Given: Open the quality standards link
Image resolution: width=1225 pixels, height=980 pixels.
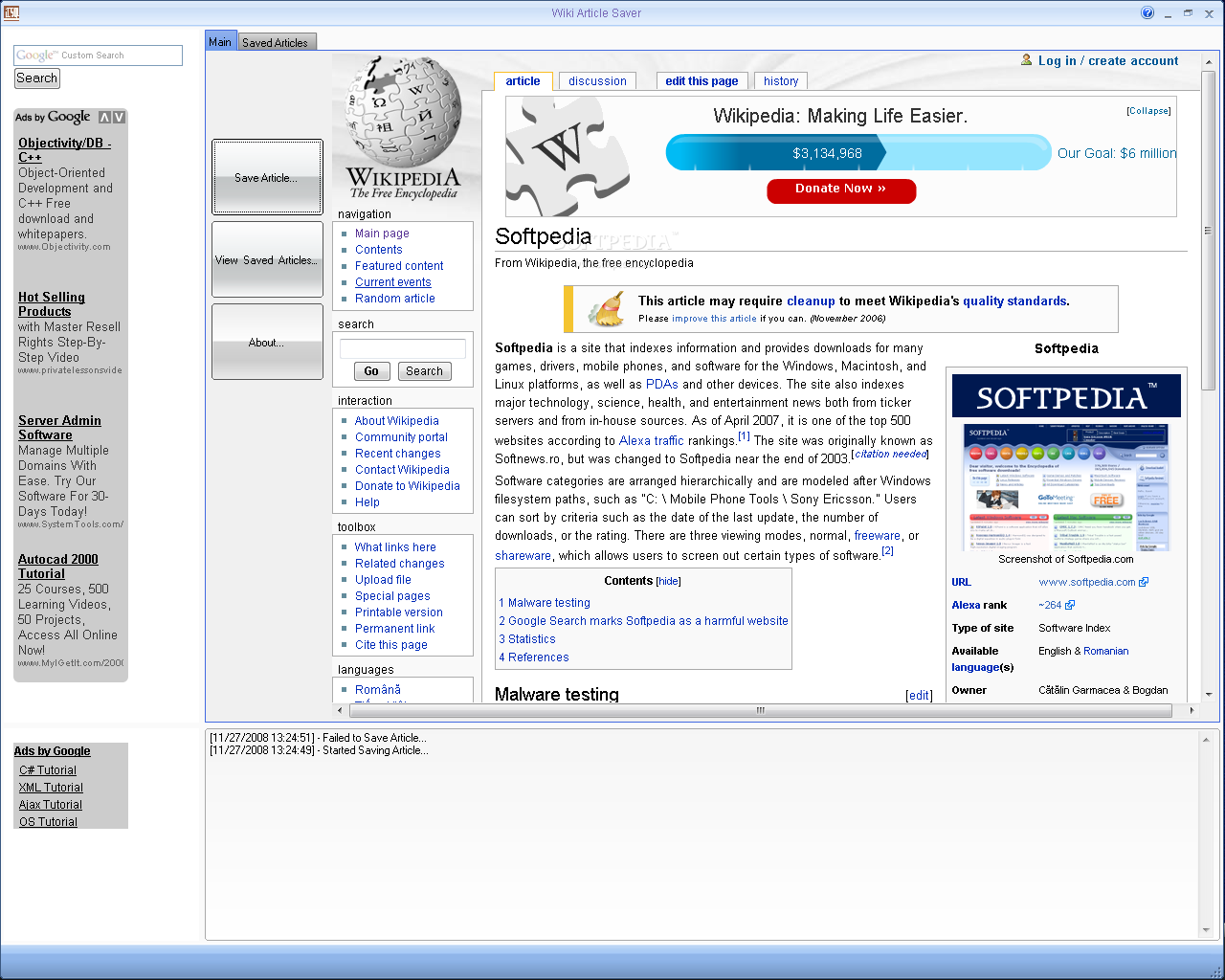Looking at the screenshot, I should point(1014,301).
